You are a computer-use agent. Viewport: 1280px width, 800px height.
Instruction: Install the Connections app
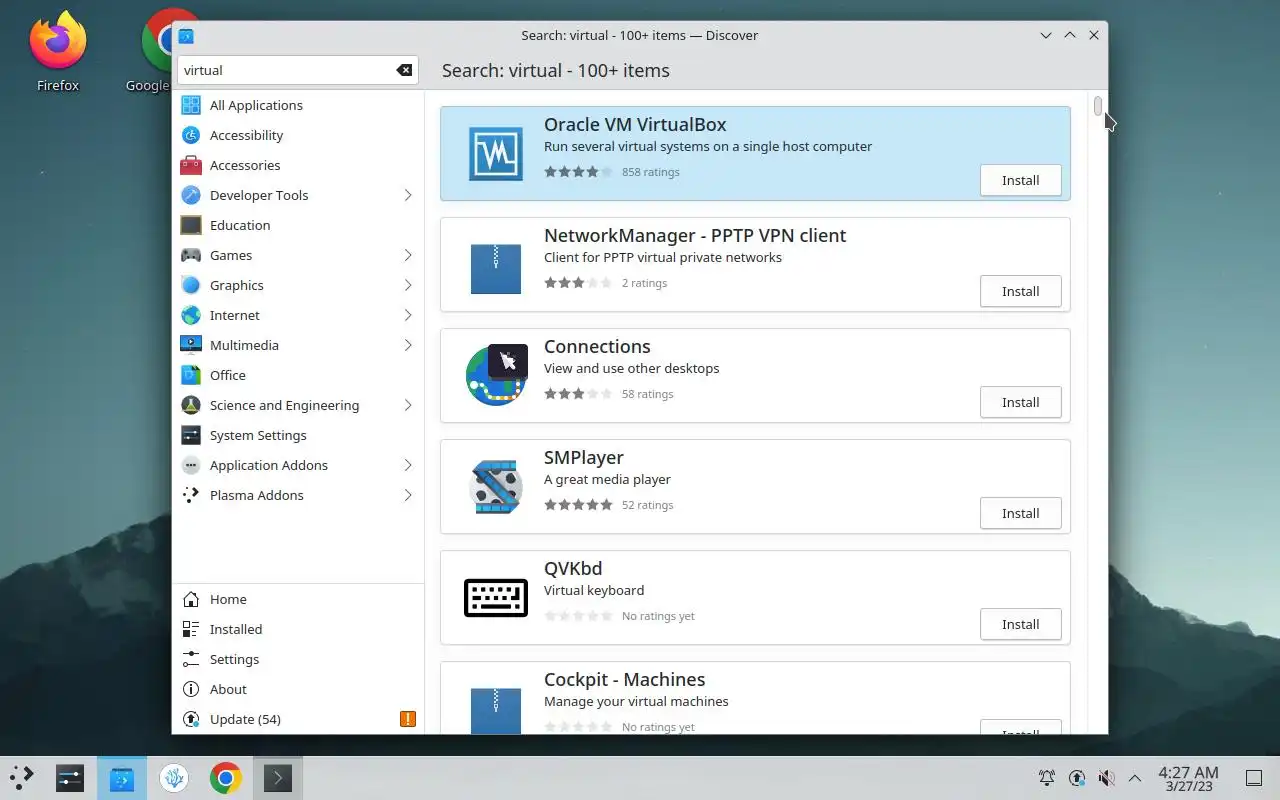(1020, 402)
